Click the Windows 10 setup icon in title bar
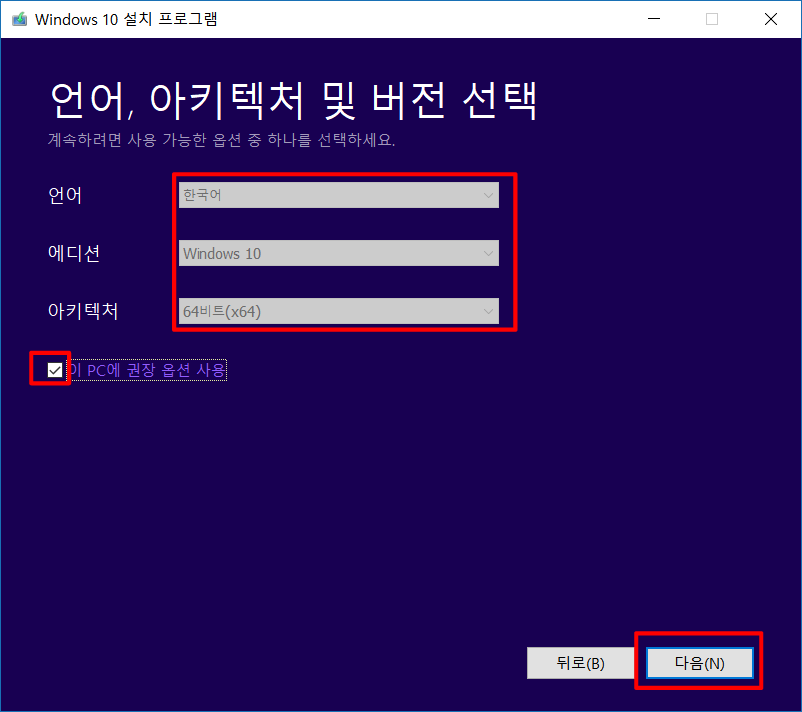Image resolution: width=802 pixels, height=712 pixels. coord(19,19)
